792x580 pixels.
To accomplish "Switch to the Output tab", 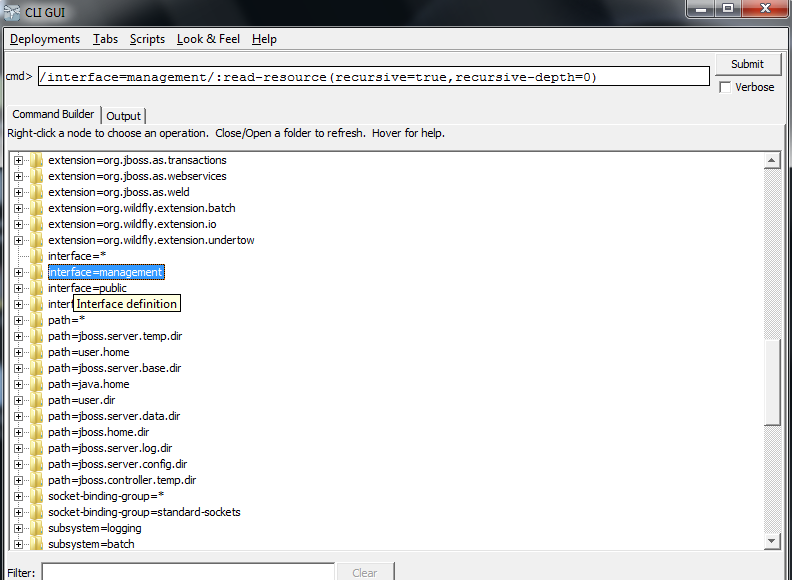I will click(x=123, y=116).
